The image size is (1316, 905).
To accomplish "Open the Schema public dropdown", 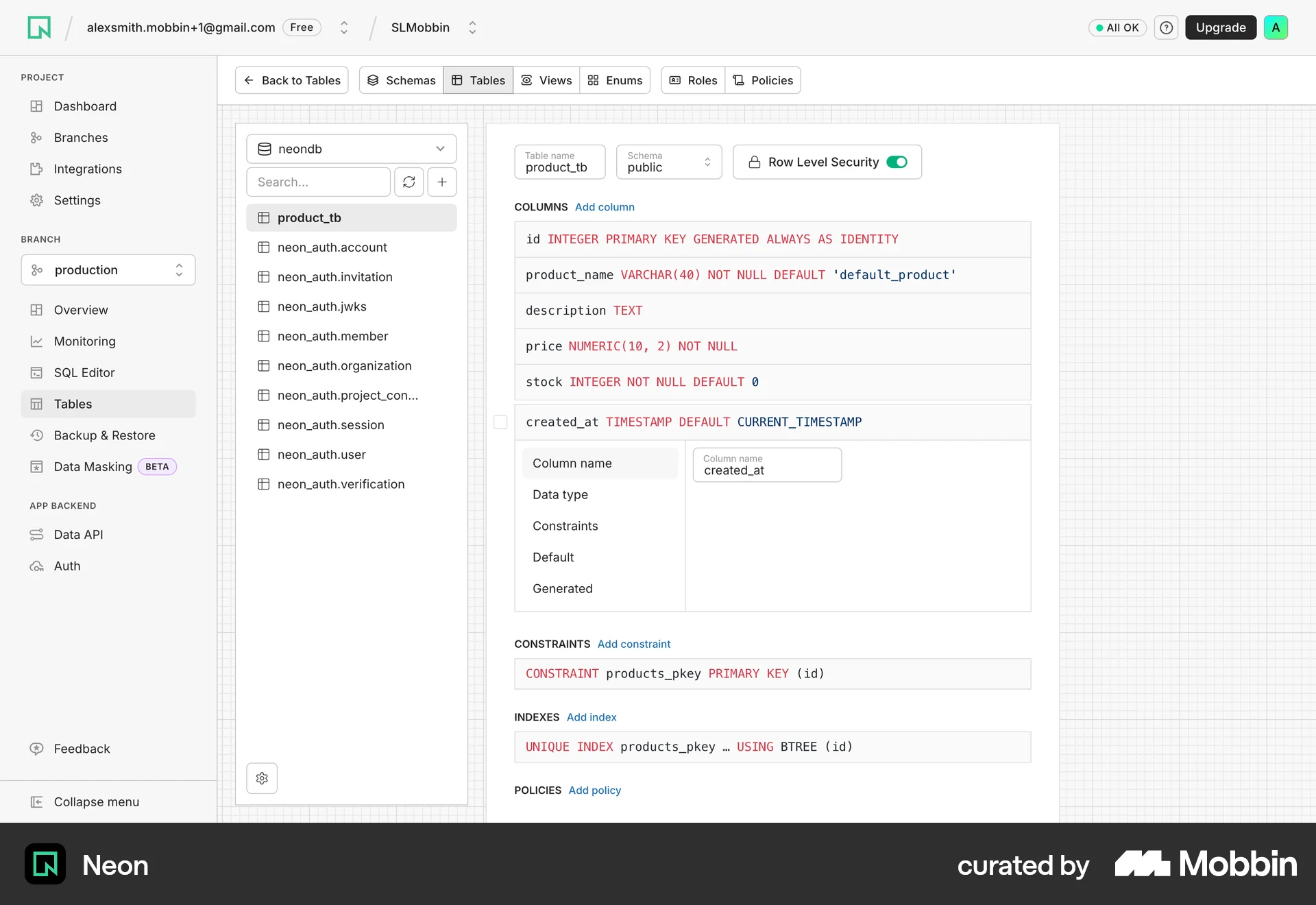I will pos(669,162).
